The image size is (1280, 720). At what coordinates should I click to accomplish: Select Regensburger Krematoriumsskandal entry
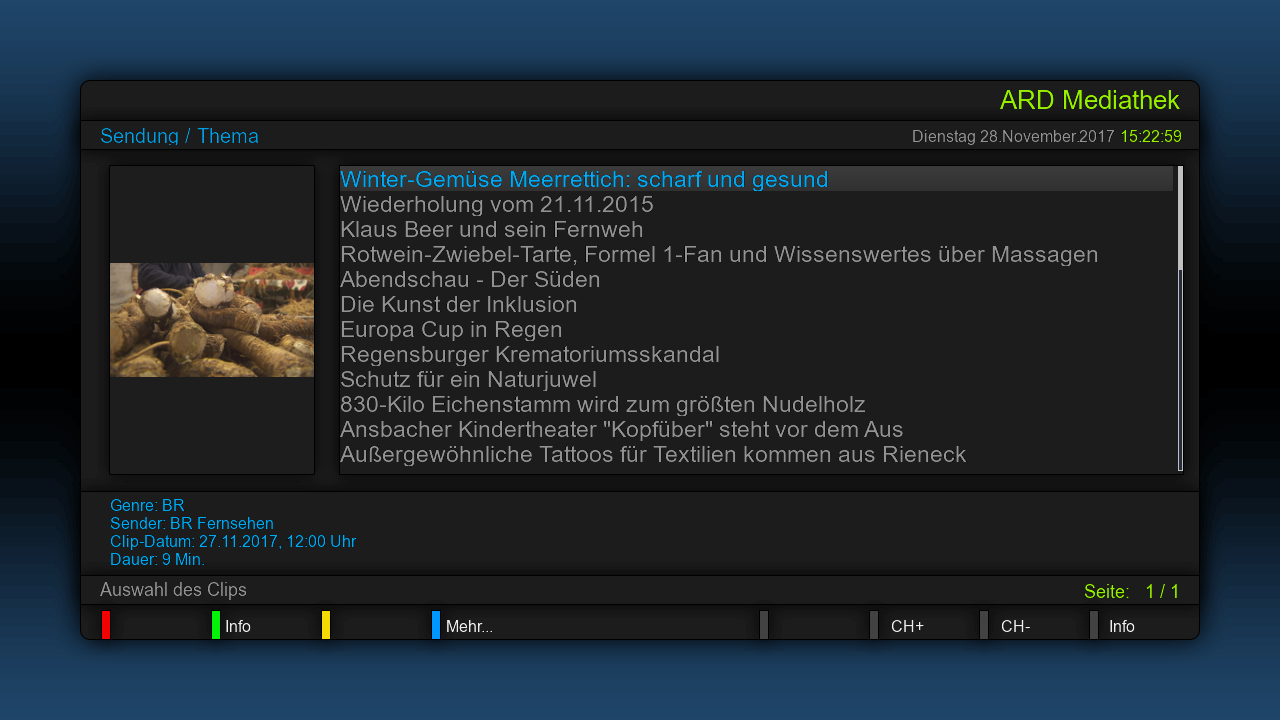[530, 355]
